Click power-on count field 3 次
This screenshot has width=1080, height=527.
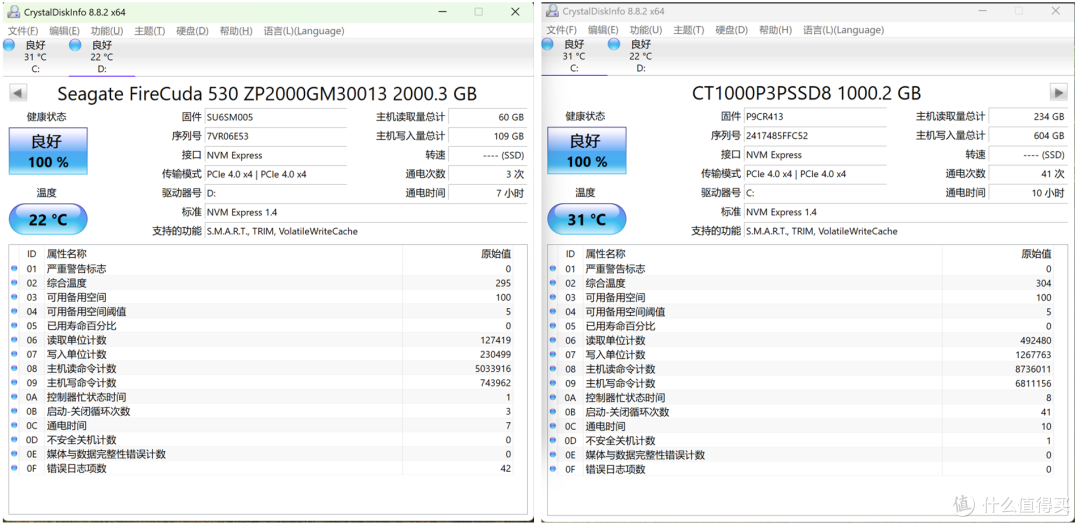point(488,174)
